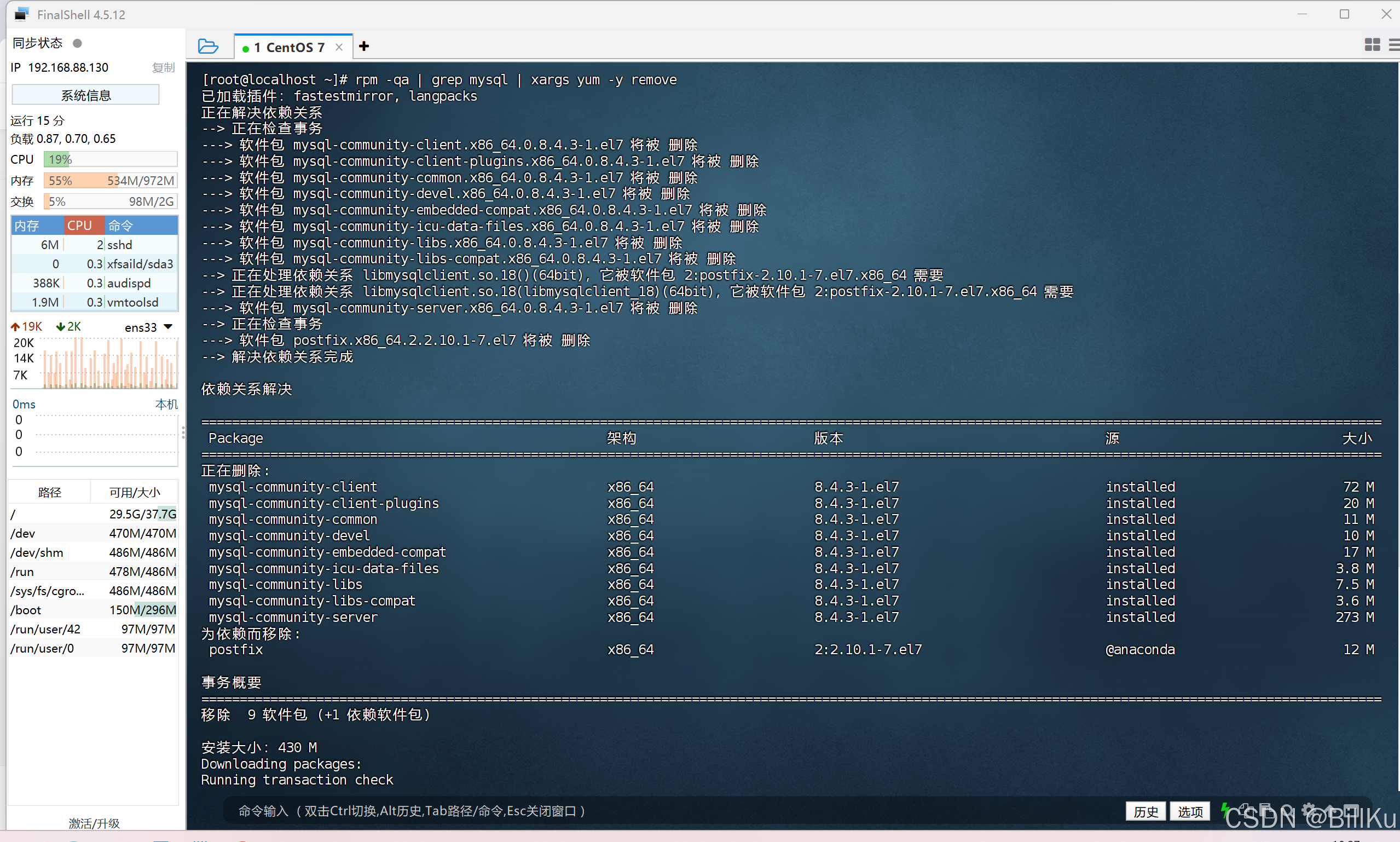Screen dimensions: 1400x842
Task: Click the upload speed 19K indicator
Action: click(27, 327)
